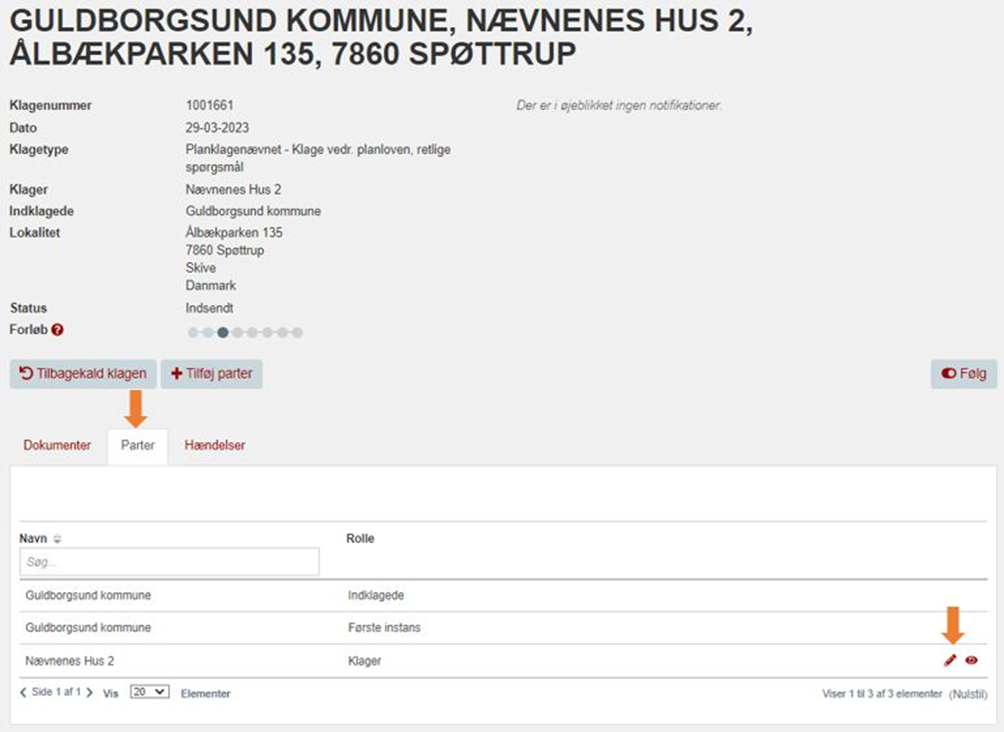Go to previous page with left chevron
The height and width of the screenshot is (732, 1004).
[23, 692]
